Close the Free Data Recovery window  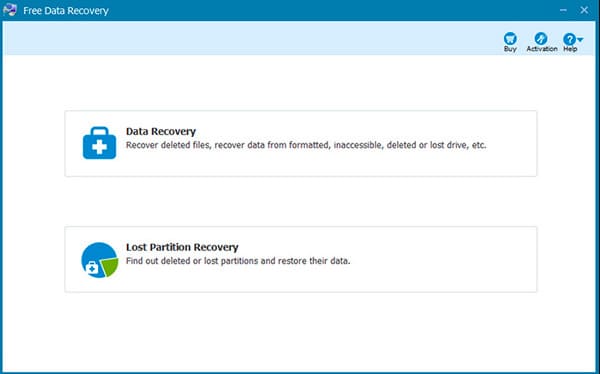point(584,10)
